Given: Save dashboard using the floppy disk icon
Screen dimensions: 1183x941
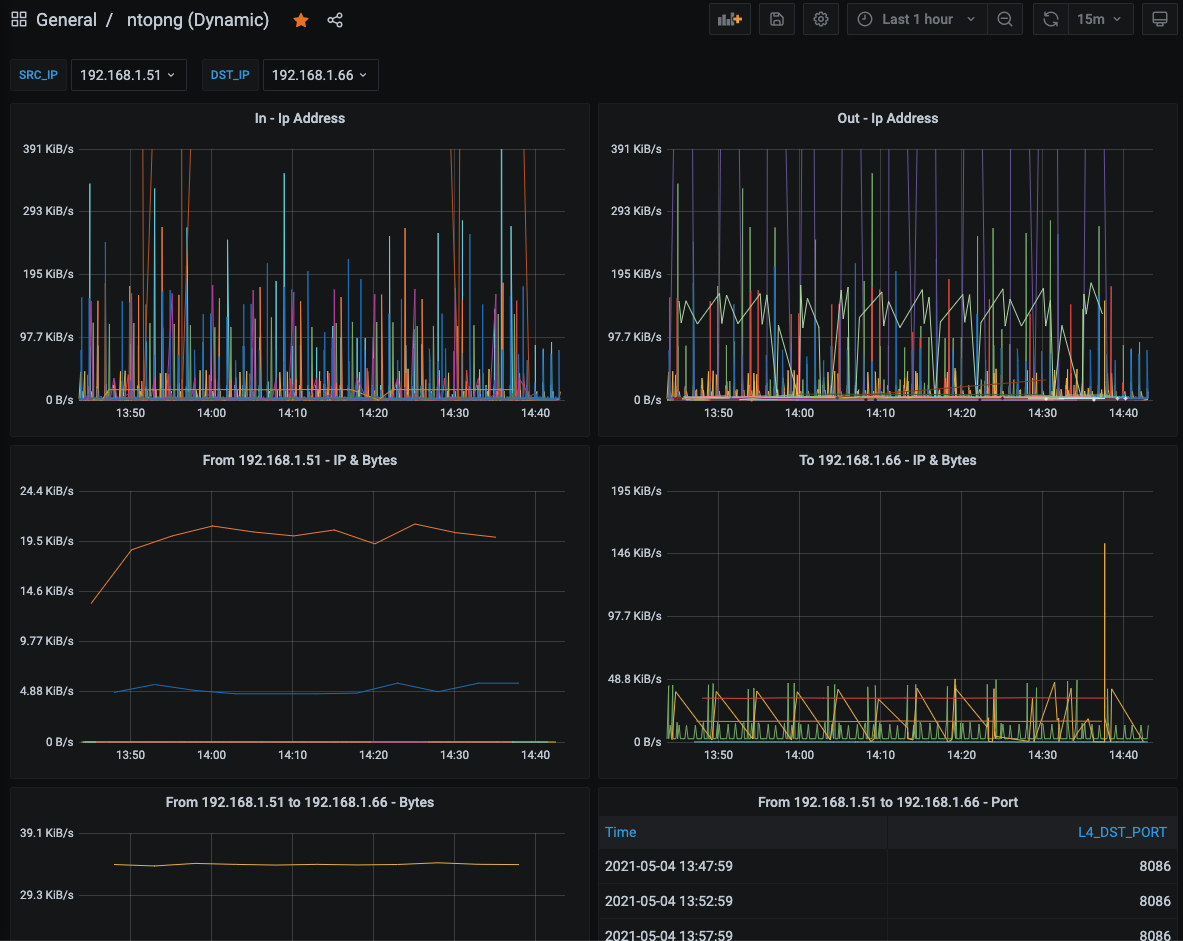Looking at the screenshot, I should [x=777, y=19].
